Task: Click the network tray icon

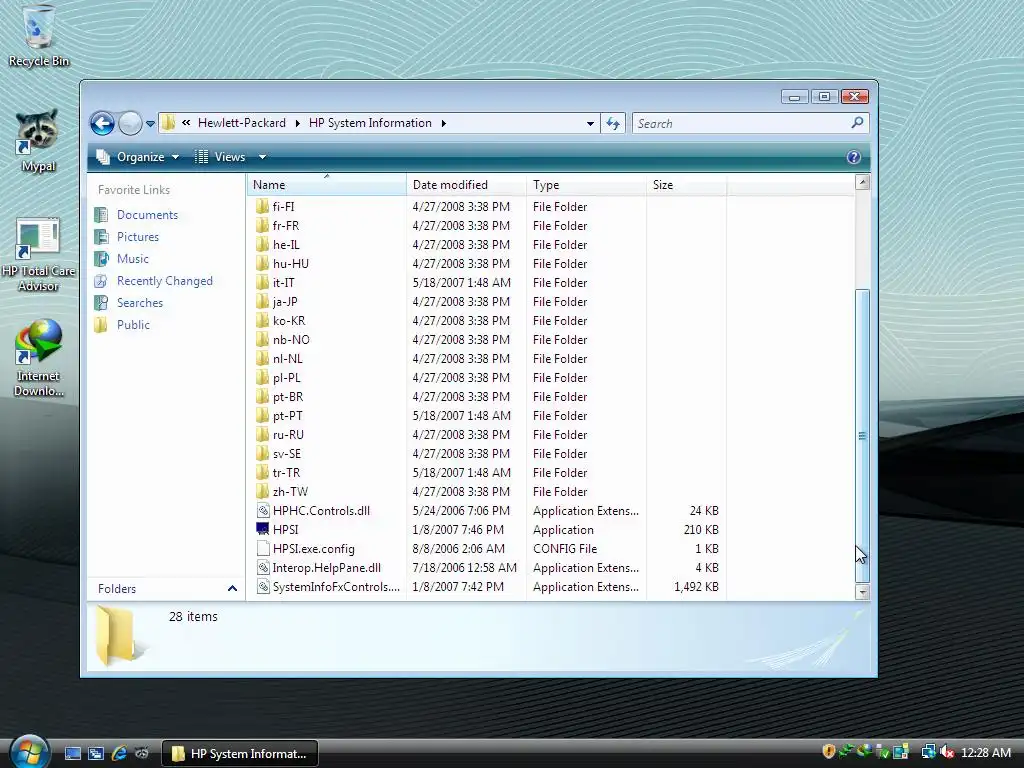Action: click(928, 752)
